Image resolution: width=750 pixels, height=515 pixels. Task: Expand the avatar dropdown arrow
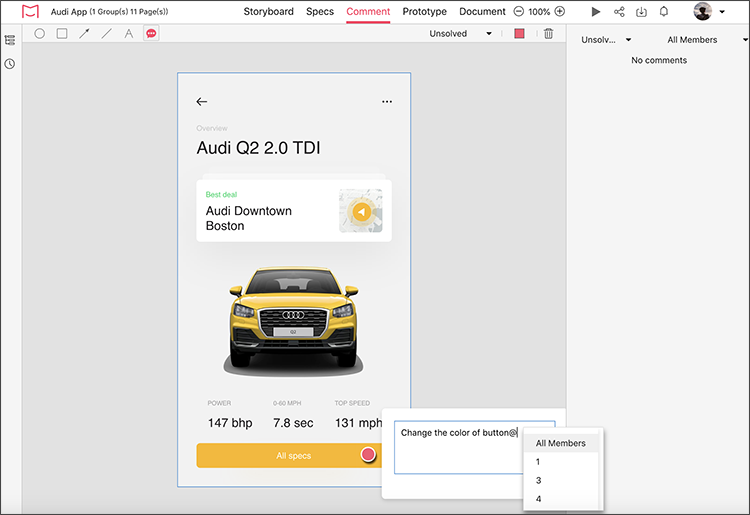coord(722,12)
